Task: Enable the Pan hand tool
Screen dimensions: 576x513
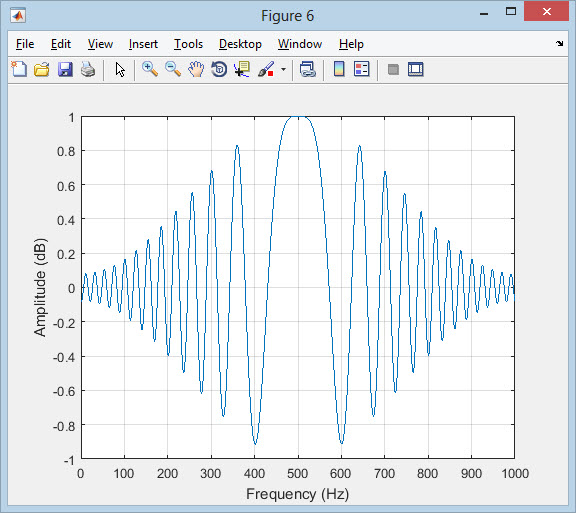Action: tap(196, 69)
